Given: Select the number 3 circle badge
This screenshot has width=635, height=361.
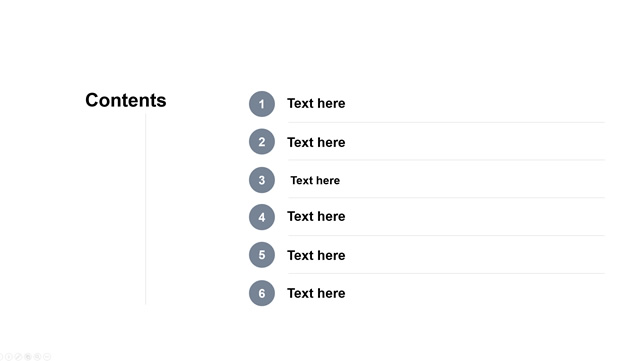Looking at the screenshot, I should pos(262,180).
